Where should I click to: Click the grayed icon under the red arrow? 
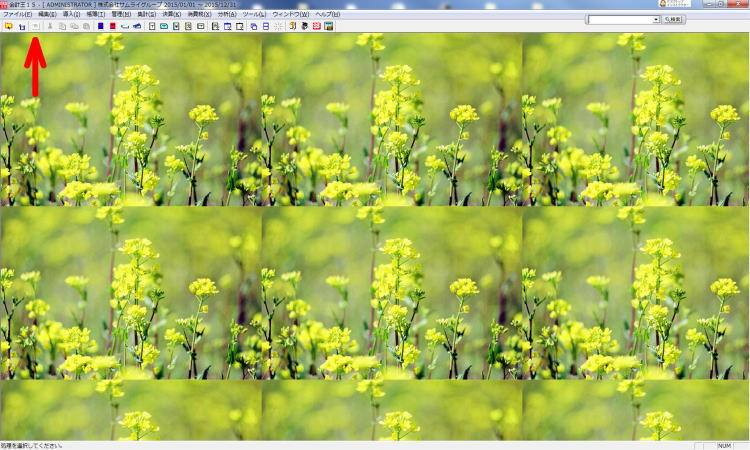34,26
